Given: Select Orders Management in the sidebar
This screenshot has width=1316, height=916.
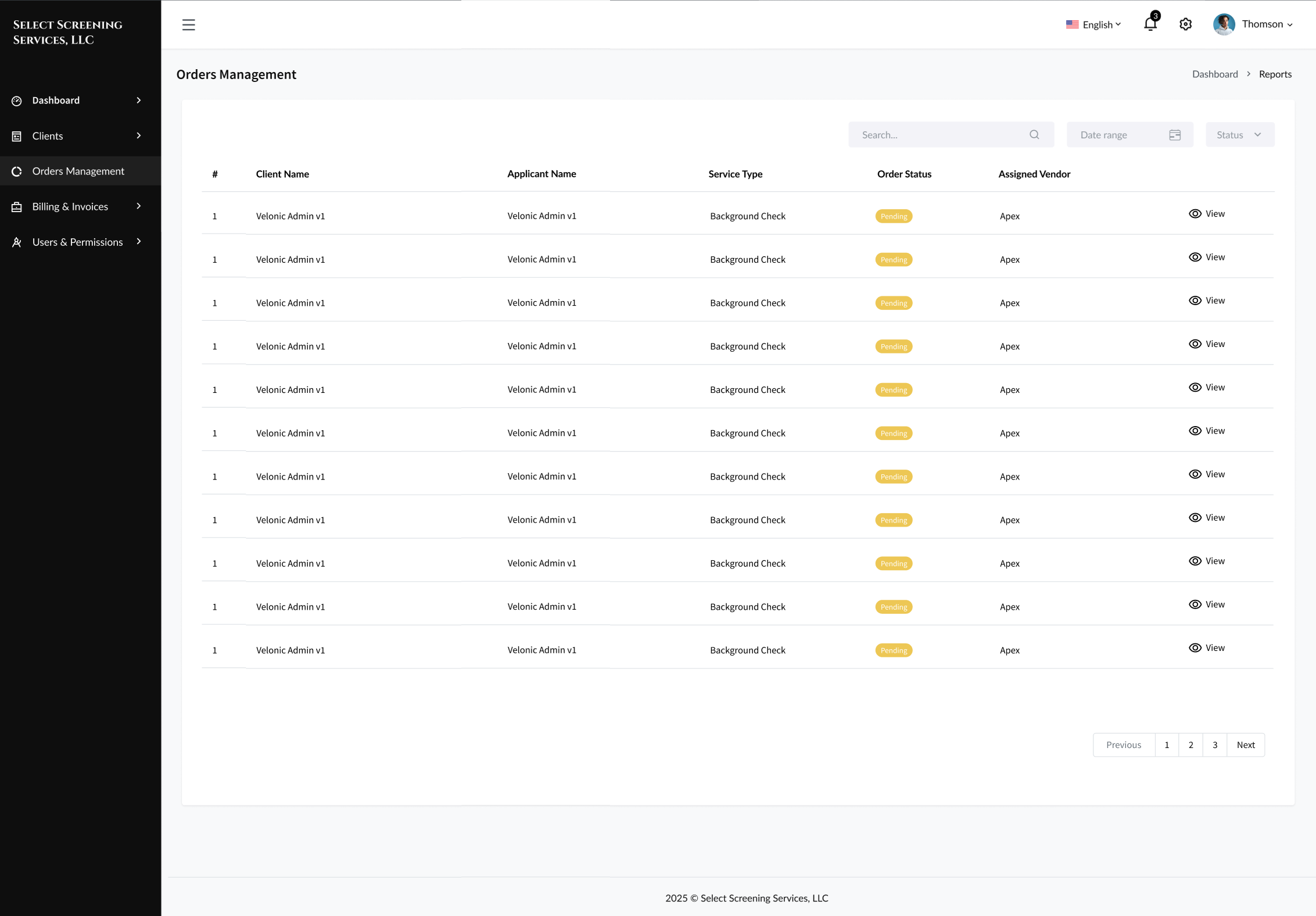Looking at the screenshot, I should (x=80, y=171).
